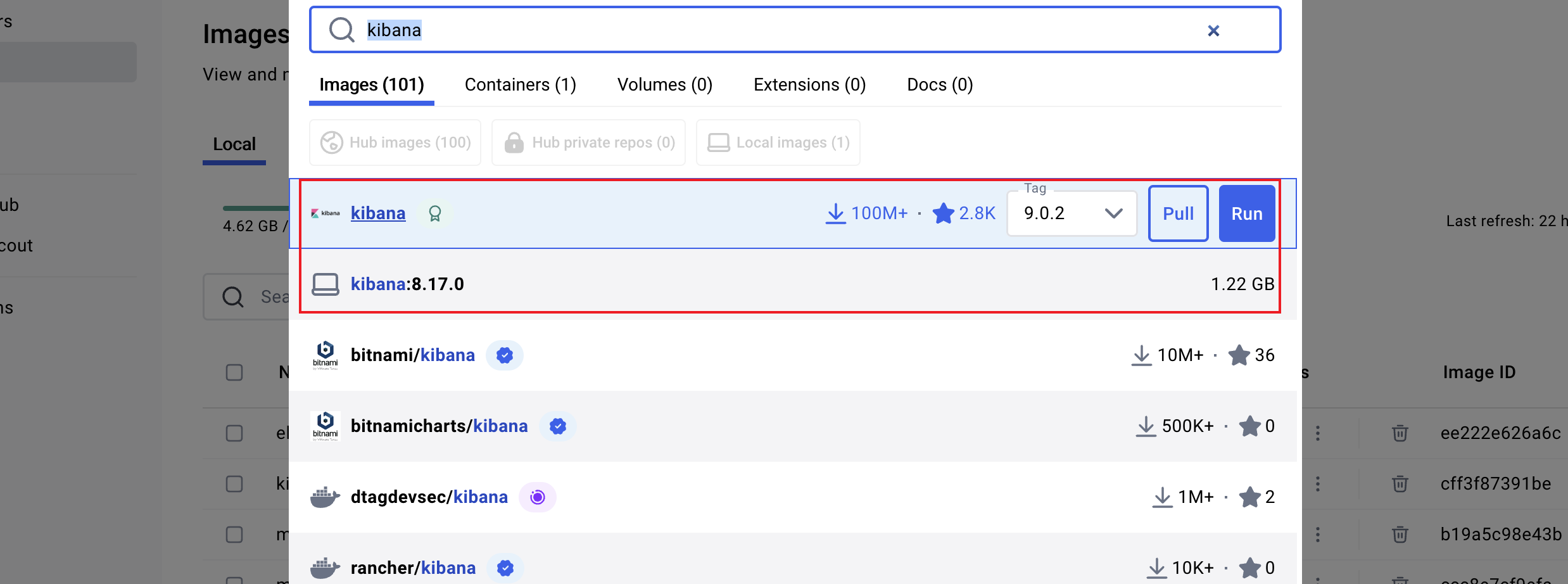
Task: Click the download icon next to 1M+
Action: click(x=1162, y=497)
